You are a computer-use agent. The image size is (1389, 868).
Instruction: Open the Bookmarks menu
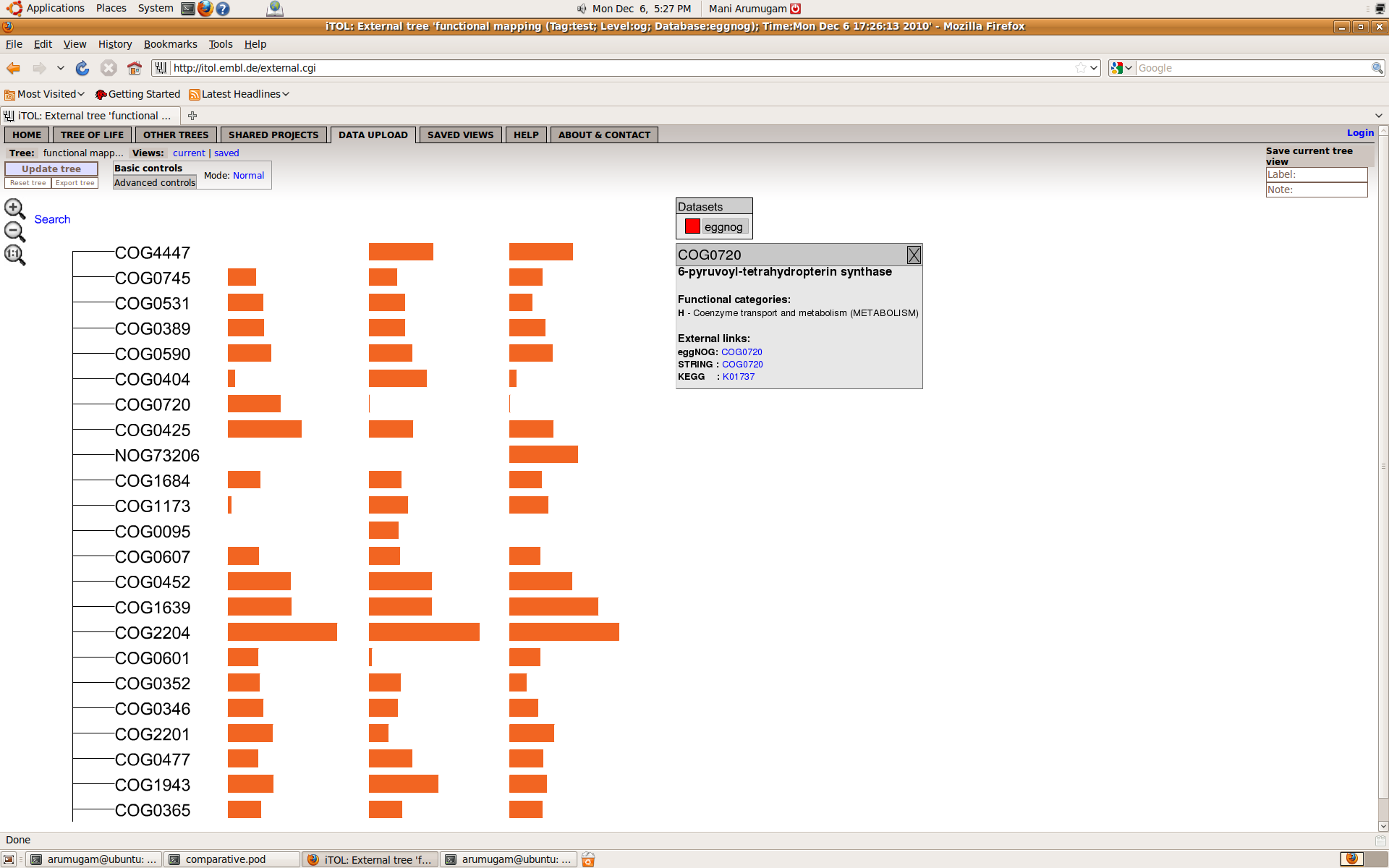(170, 44)
